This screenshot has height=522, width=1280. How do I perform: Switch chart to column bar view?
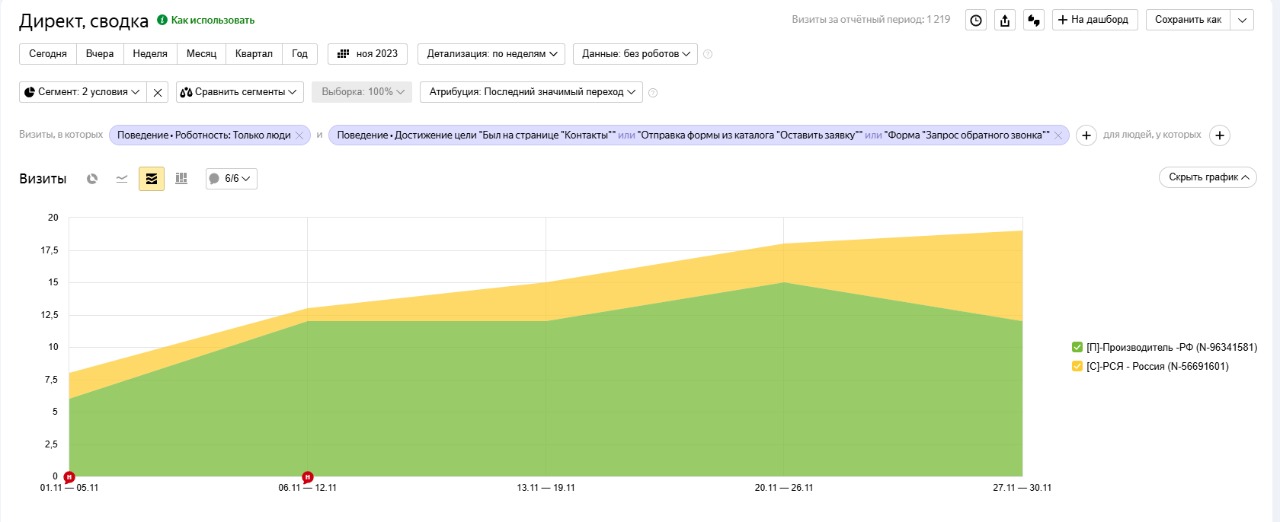[x=181, y=179]
